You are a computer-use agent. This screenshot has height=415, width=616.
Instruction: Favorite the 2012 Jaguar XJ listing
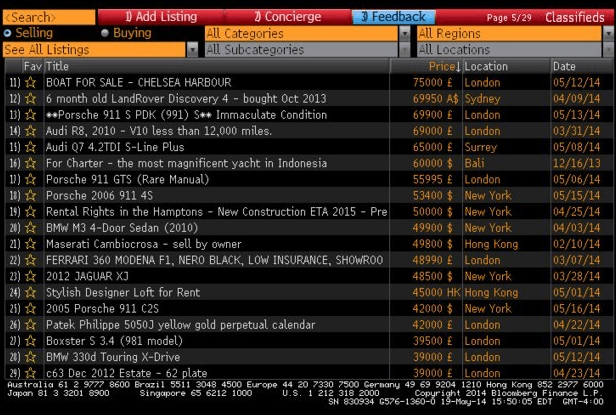point(30,276)
